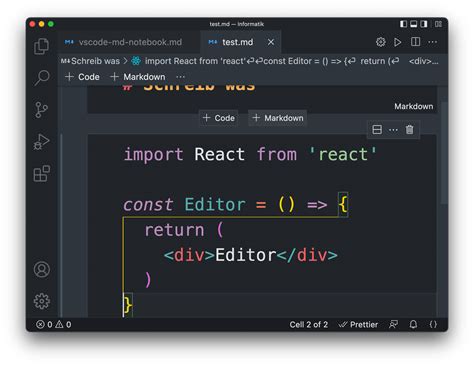Select the test.md tab
The height and width of the screenshot is (366, 474).
coord(237,42)
